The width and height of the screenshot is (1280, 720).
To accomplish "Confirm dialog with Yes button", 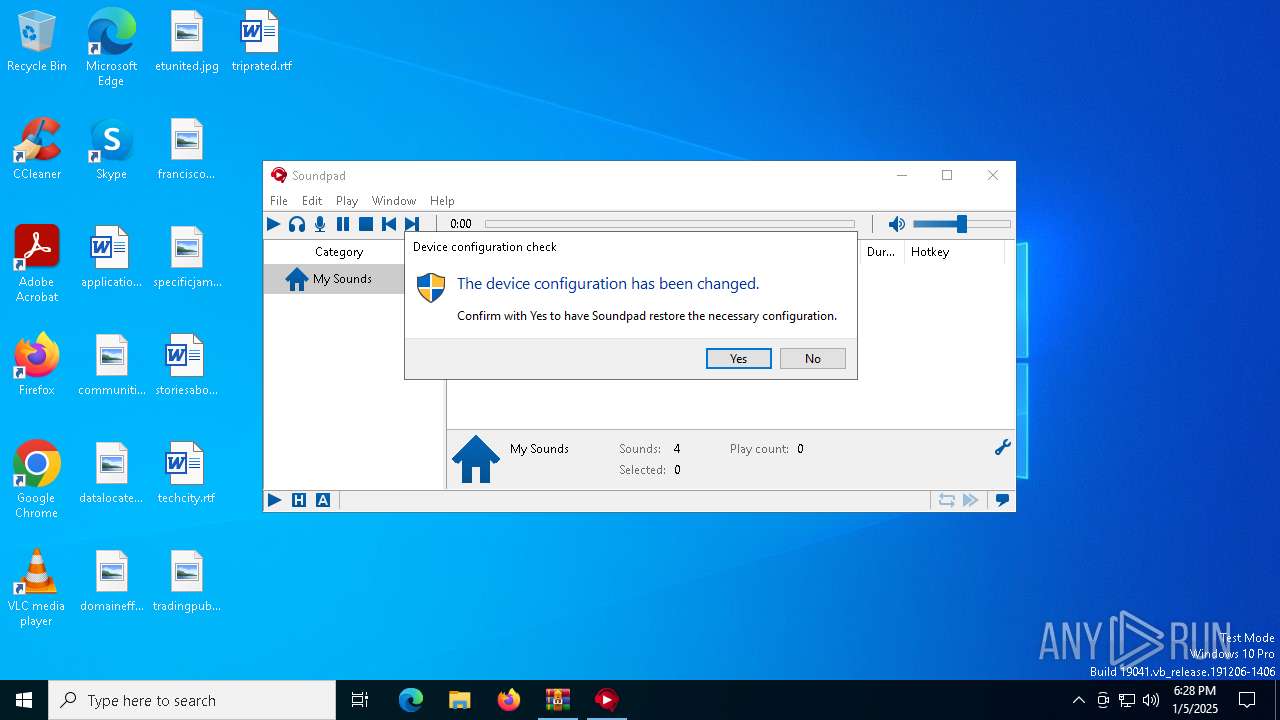I will click(x=739, y=358).
